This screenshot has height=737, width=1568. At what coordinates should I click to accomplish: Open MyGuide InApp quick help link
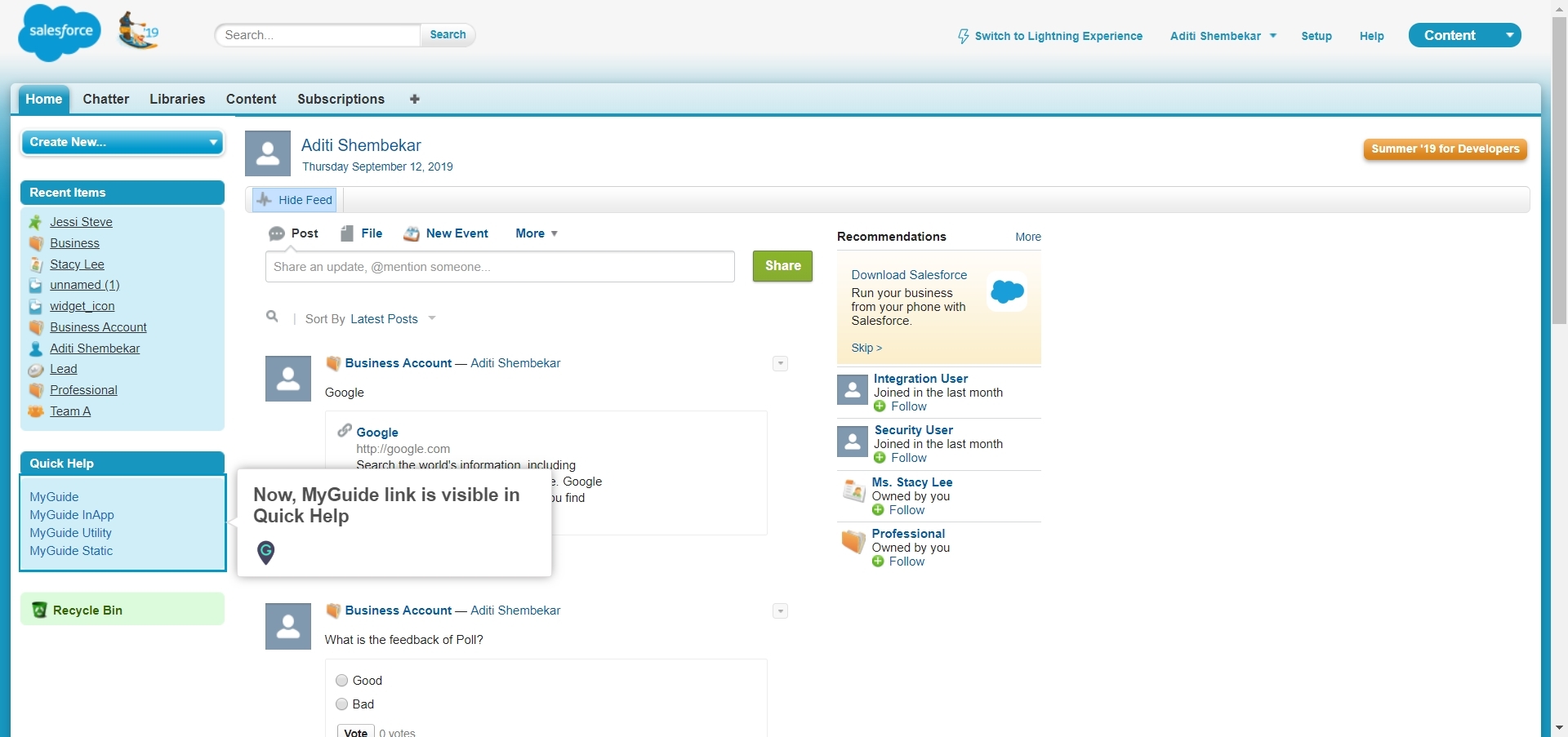coord(72,515)
